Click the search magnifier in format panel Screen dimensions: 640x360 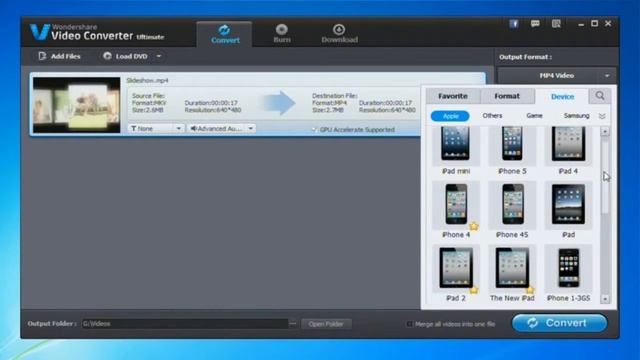pos(600,96)
